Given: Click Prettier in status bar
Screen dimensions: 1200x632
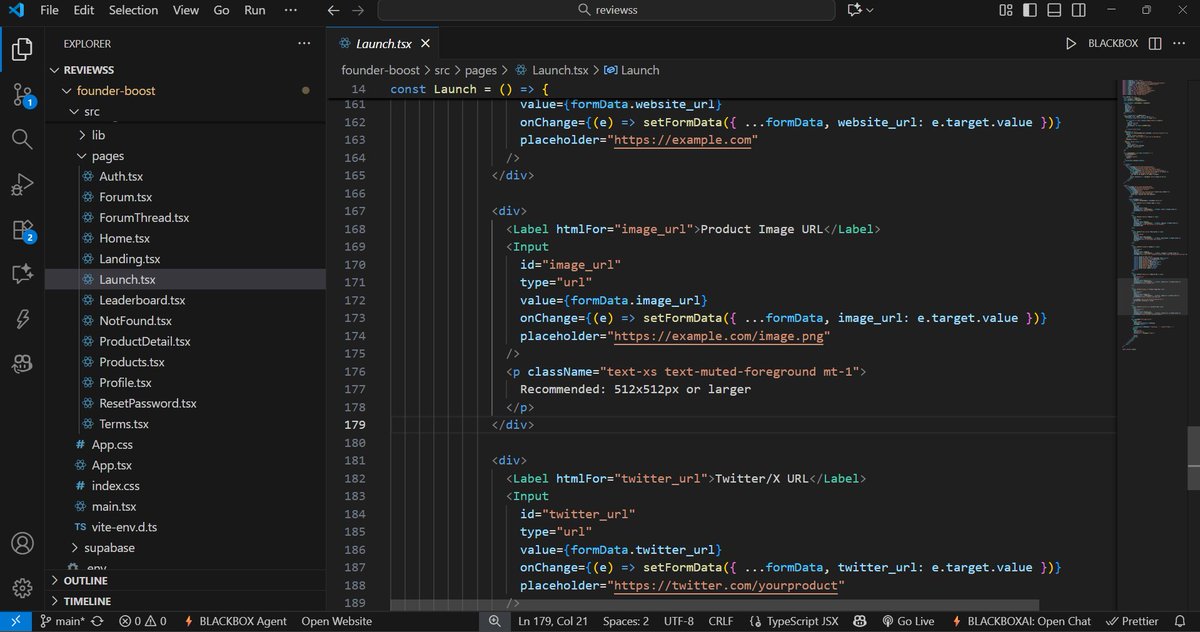Looking at the screenshot, I should point(1133,621).
